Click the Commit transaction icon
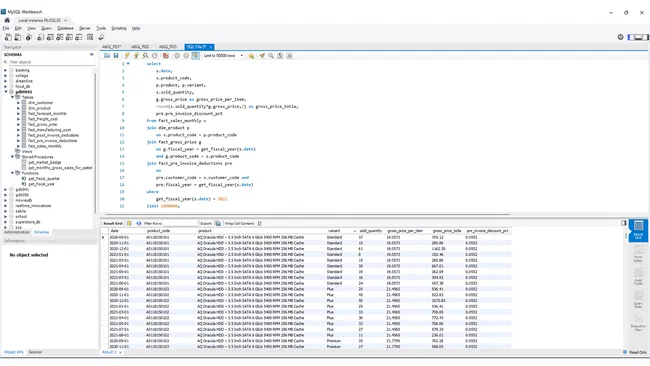 [x=177, y=56]
